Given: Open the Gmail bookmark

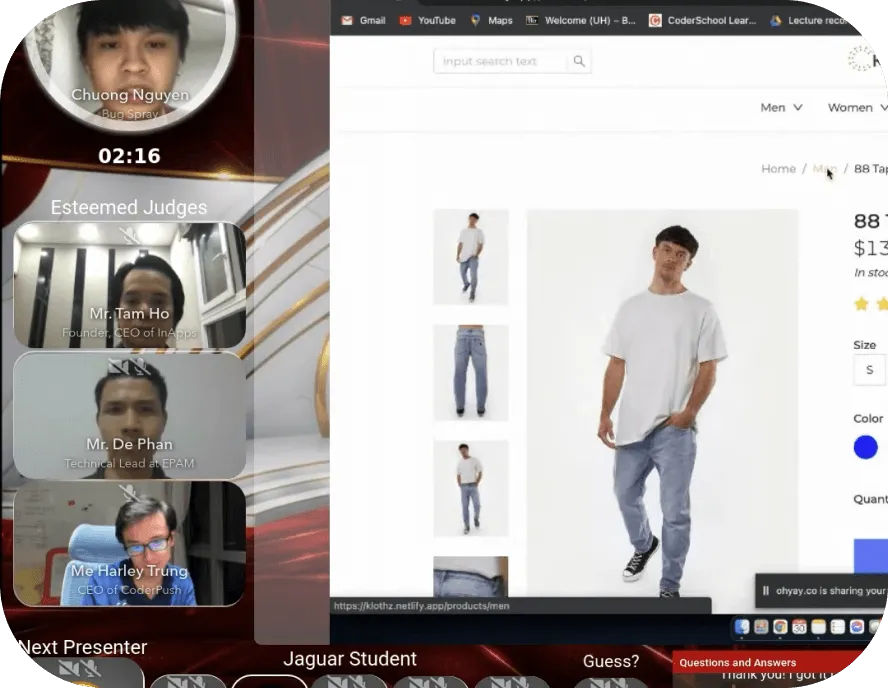Looking at the screenshot, I should point(364,20).
